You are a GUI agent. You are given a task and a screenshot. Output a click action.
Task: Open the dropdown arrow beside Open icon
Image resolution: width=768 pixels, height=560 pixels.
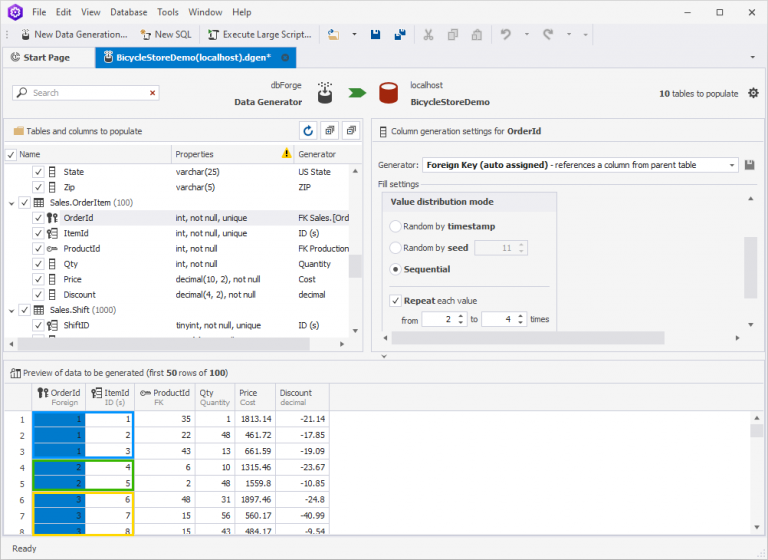click(x=354, y=34)
